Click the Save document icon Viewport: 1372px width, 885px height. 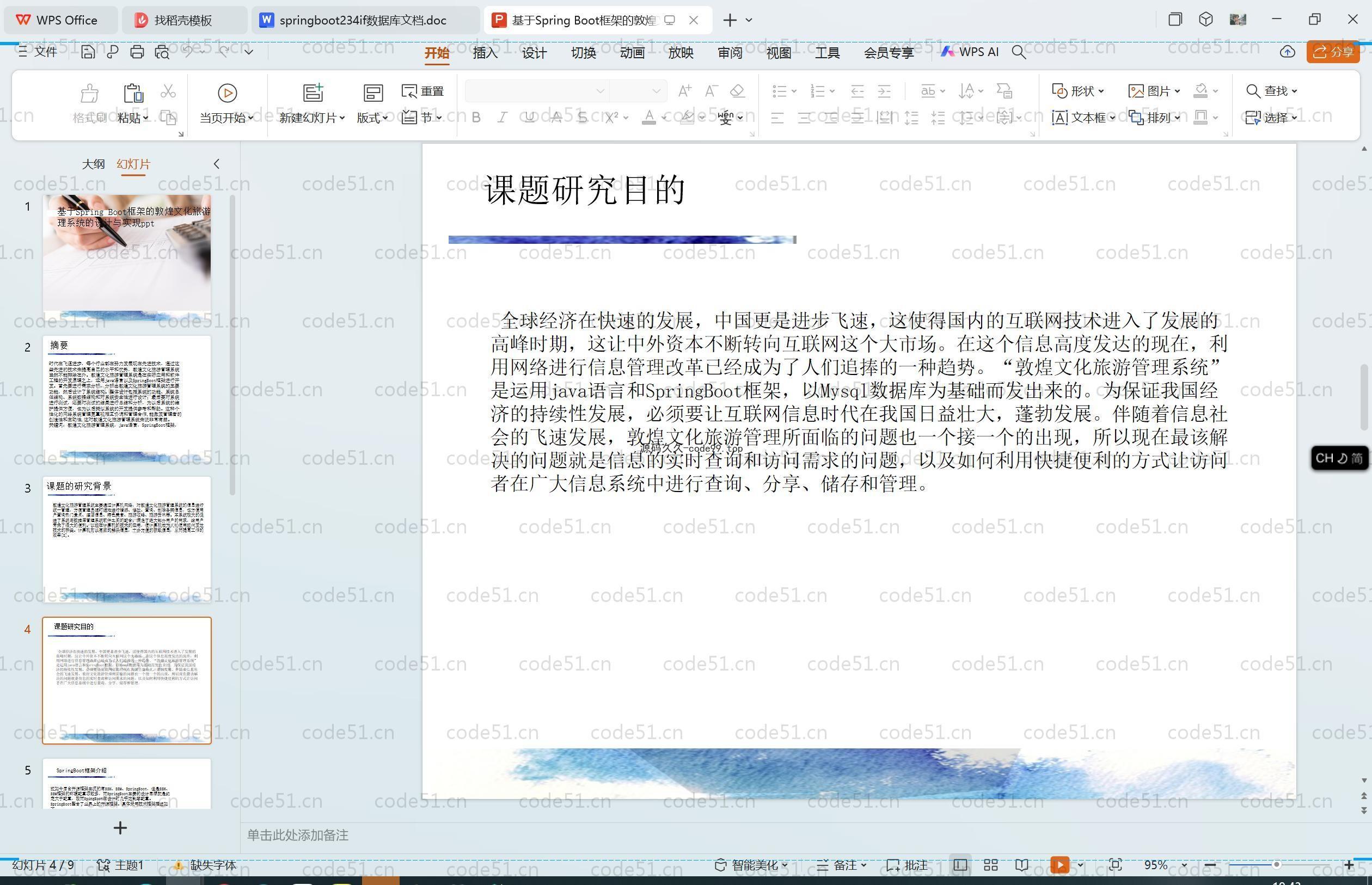click(88, 52)
